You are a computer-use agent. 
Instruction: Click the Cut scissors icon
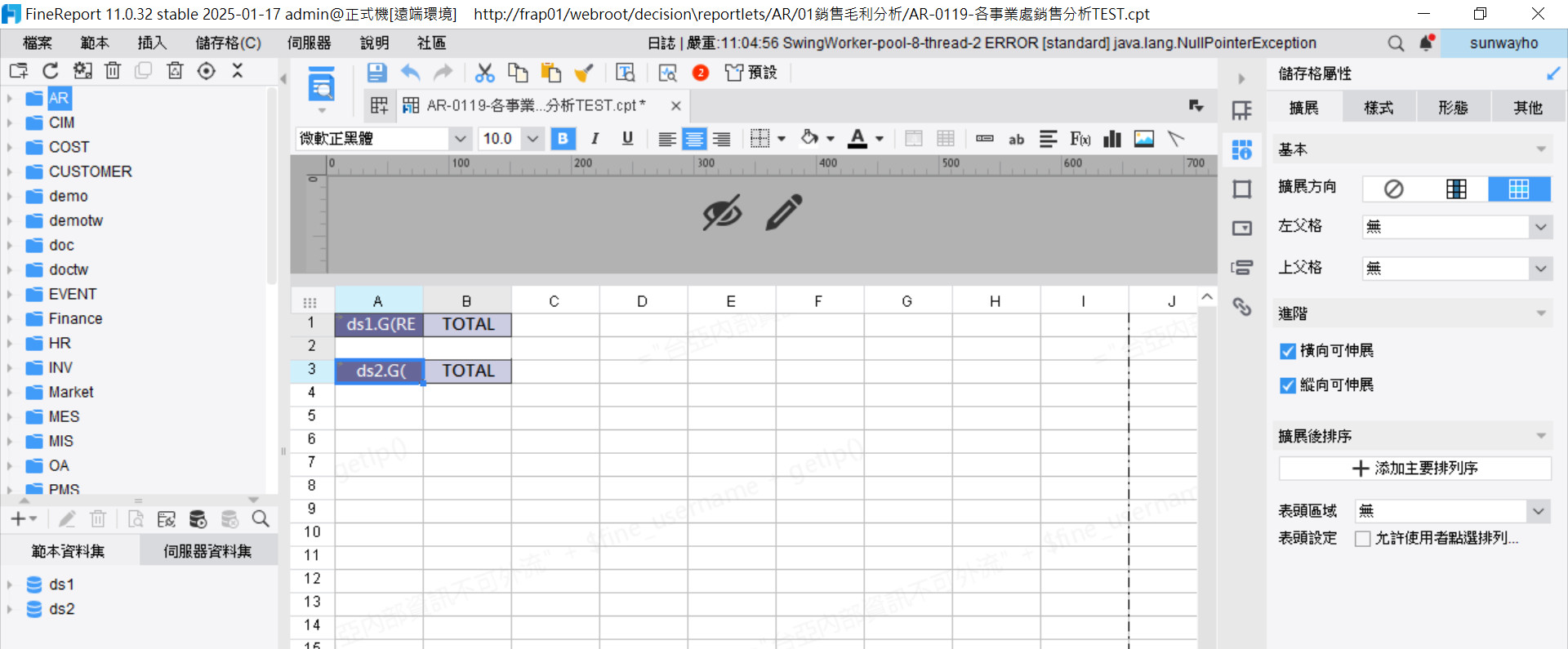(x=485, y=73)
